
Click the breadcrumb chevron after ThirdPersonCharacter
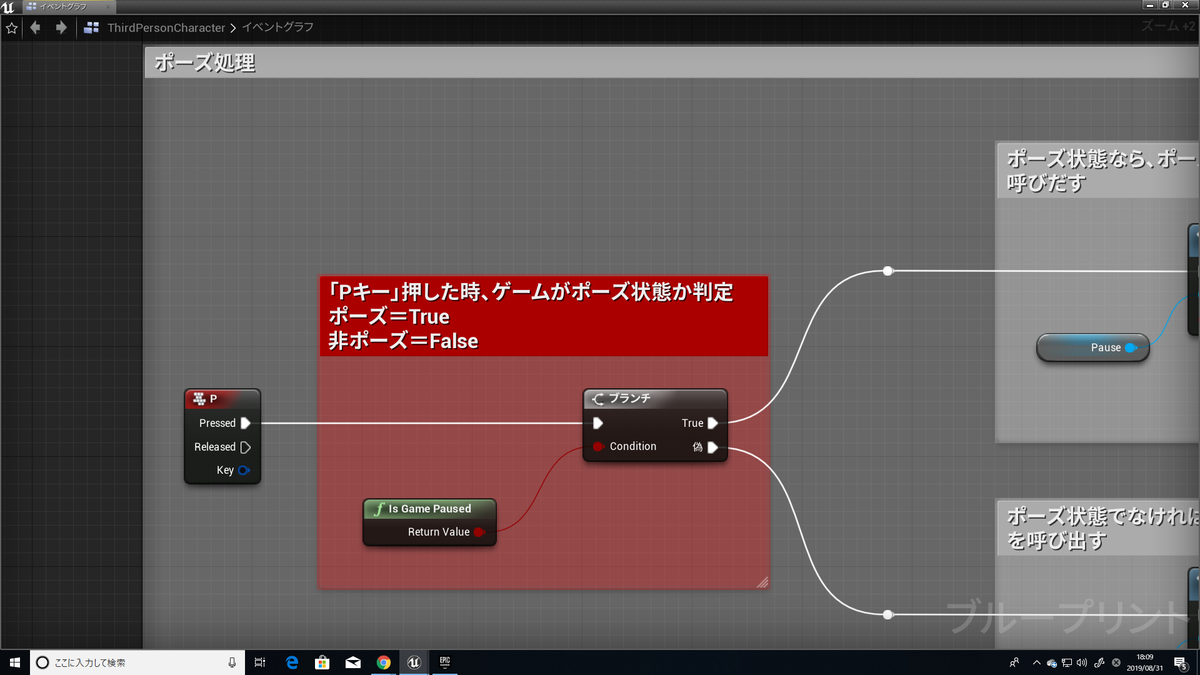coord(232,27)
